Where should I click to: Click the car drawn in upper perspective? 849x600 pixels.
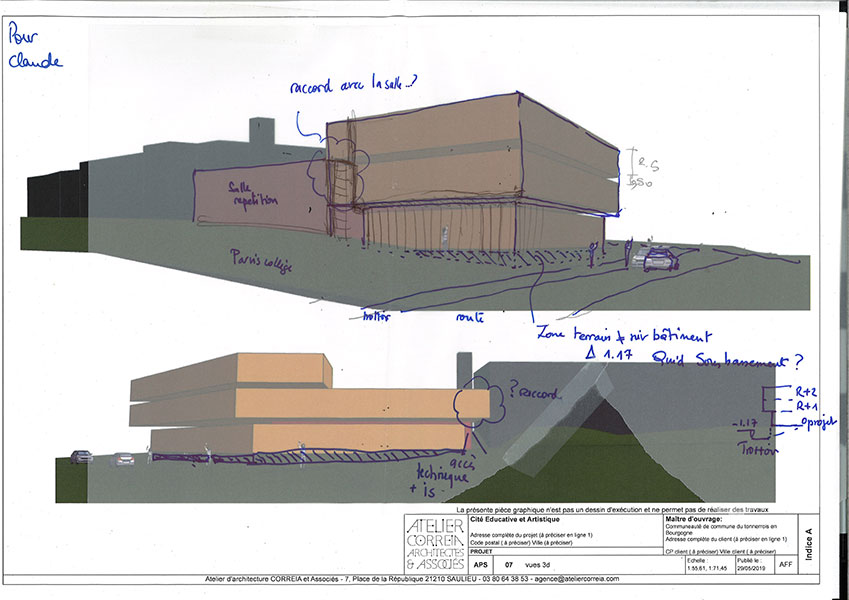[x=660, y=260]
